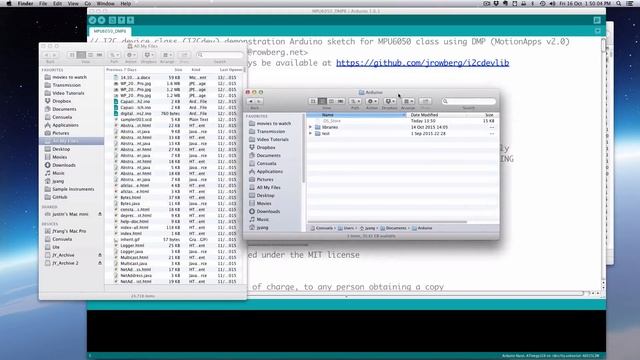Switch All My Files window to Cover Flow view
The width and height of the screenshot is (640, 360).
(x=99, y=55)
